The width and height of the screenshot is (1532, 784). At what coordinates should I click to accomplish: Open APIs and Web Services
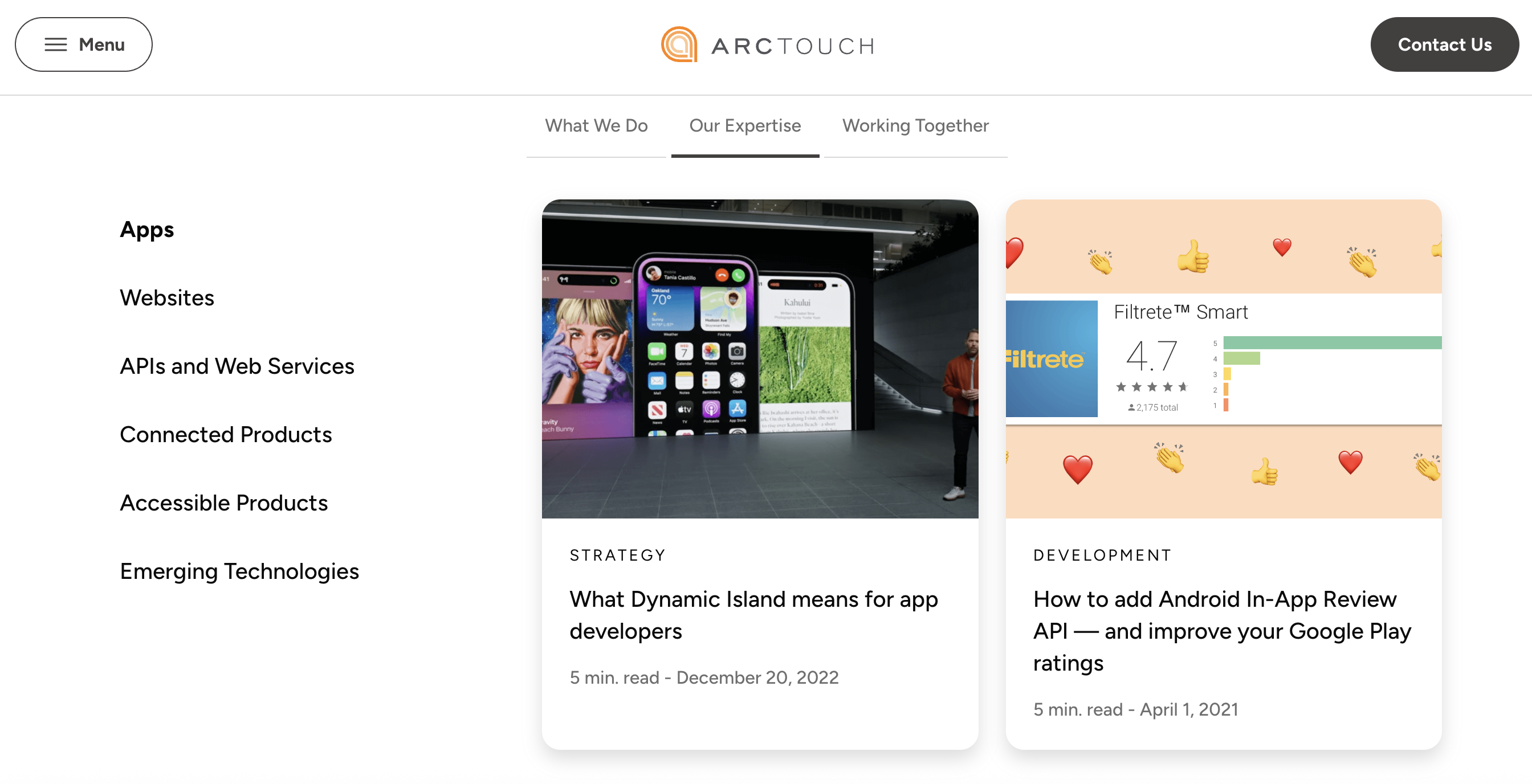coord(237,366)
